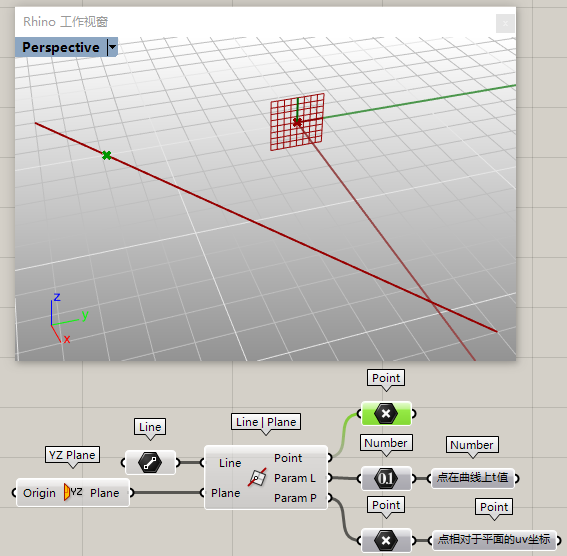Click the grey Point parameter icon
Viewport: 567px width, 556px height.
coord(386,540)
